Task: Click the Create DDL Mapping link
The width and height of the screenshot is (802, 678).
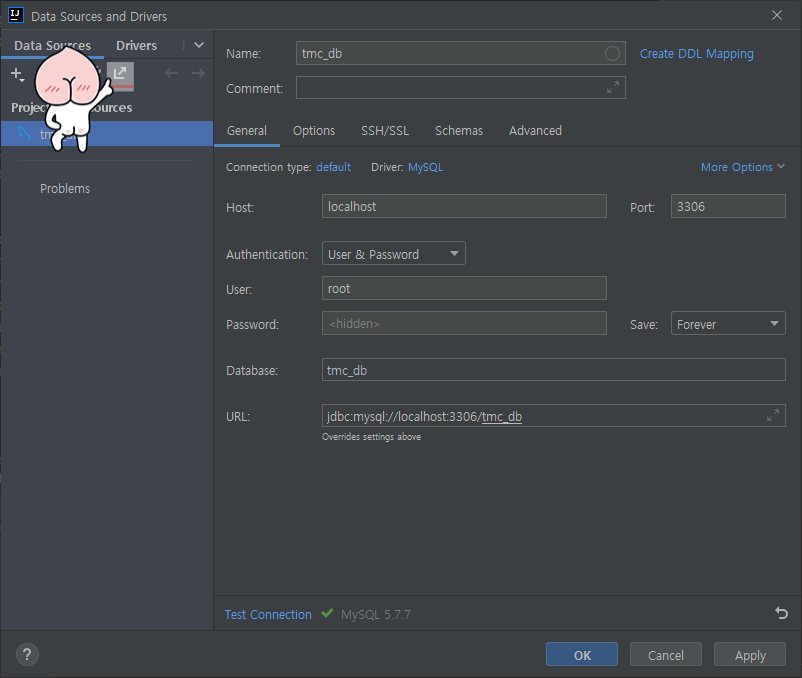Action: click(x=696, y=54)
